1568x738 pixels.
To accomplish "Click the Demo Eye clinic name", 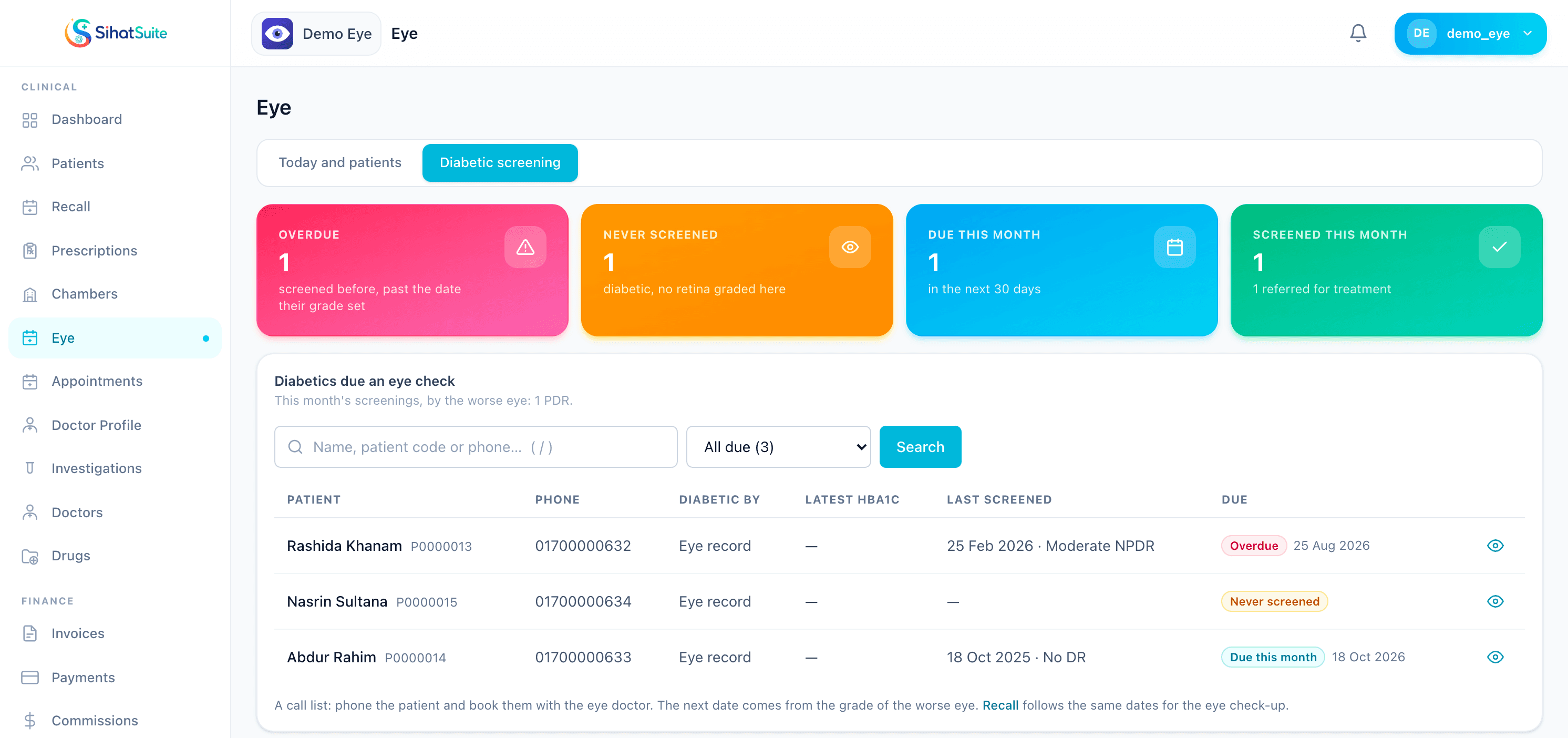I will tap(337, 34).
